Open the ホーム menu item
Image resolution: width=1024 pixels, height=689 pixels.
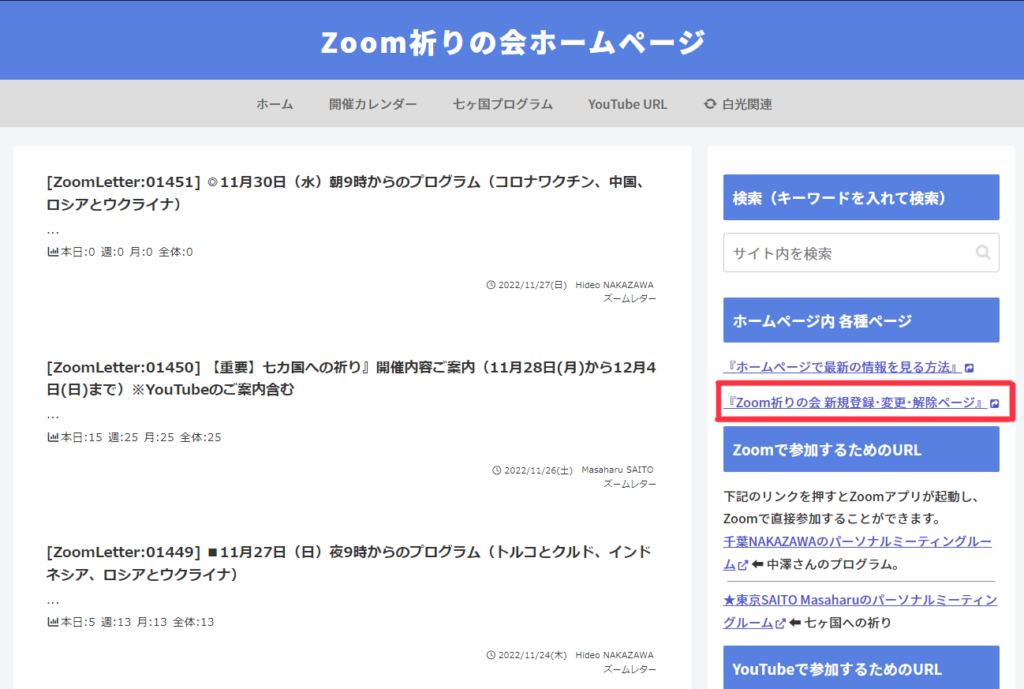pyautogui.click(x=274, y=104)
